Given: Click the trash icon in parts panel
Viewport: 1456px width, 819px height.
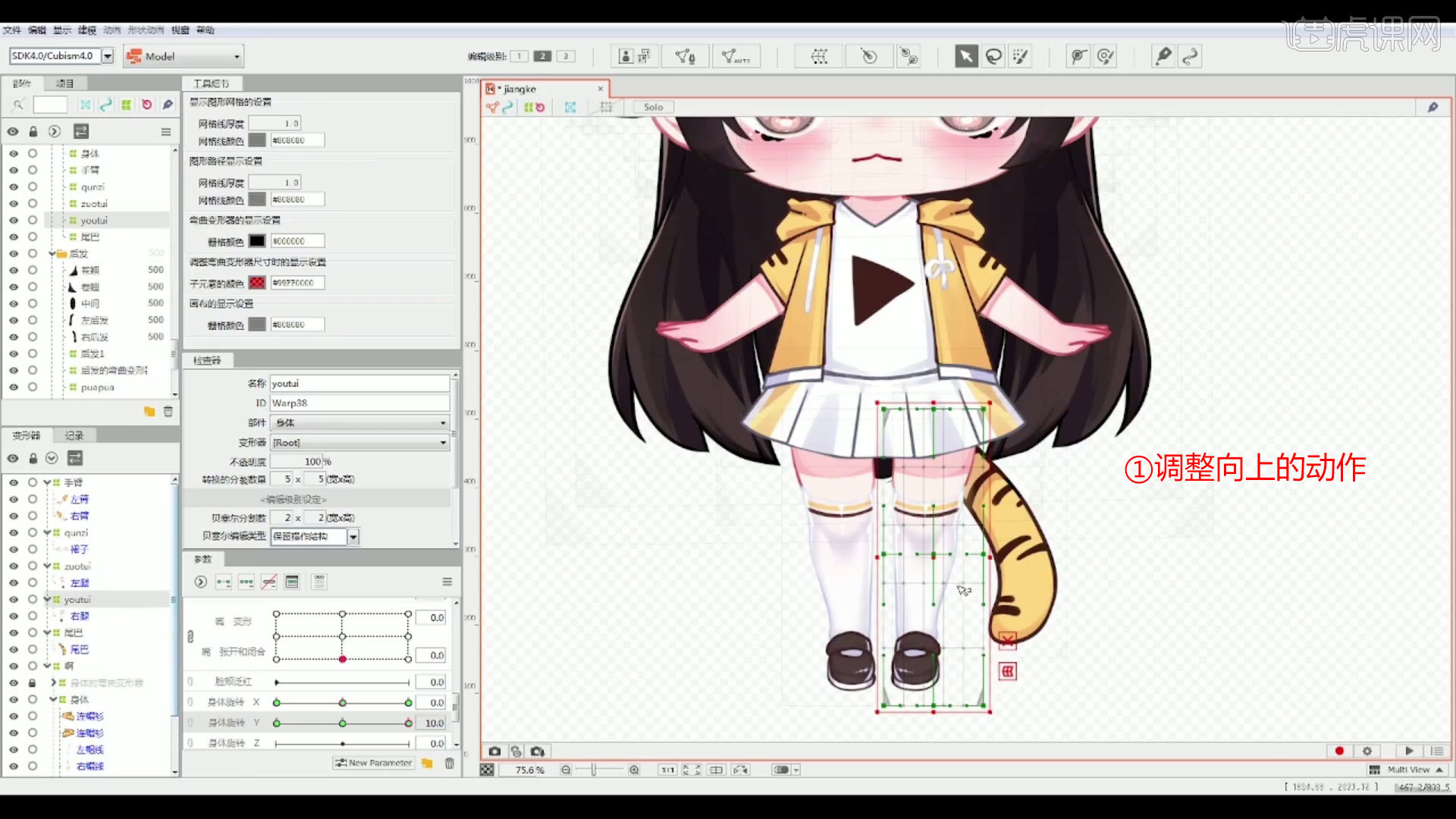Looking at the screenshot, I should [168, 411].
